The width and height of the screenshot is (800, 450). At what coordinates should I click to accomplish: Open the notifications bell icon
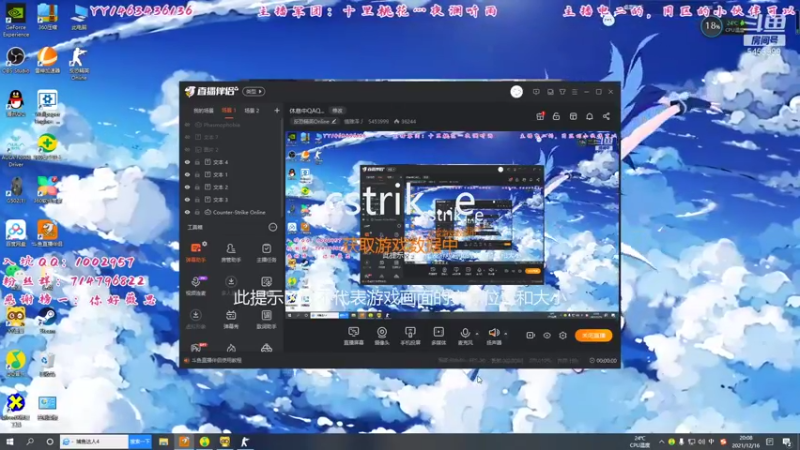[x=589, y=116]
